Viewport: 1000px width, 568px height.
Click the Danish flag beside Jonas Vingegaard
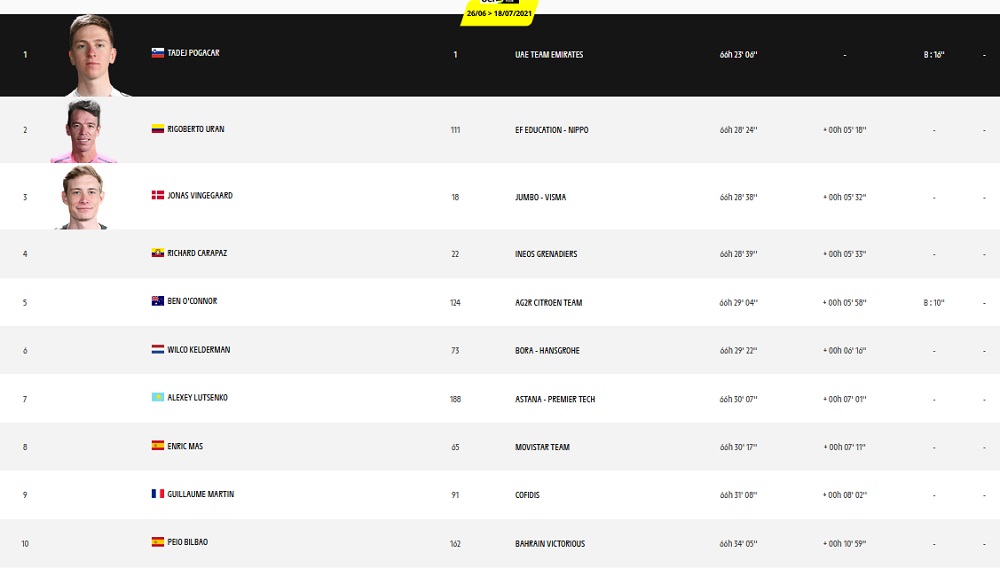point(157,196)
